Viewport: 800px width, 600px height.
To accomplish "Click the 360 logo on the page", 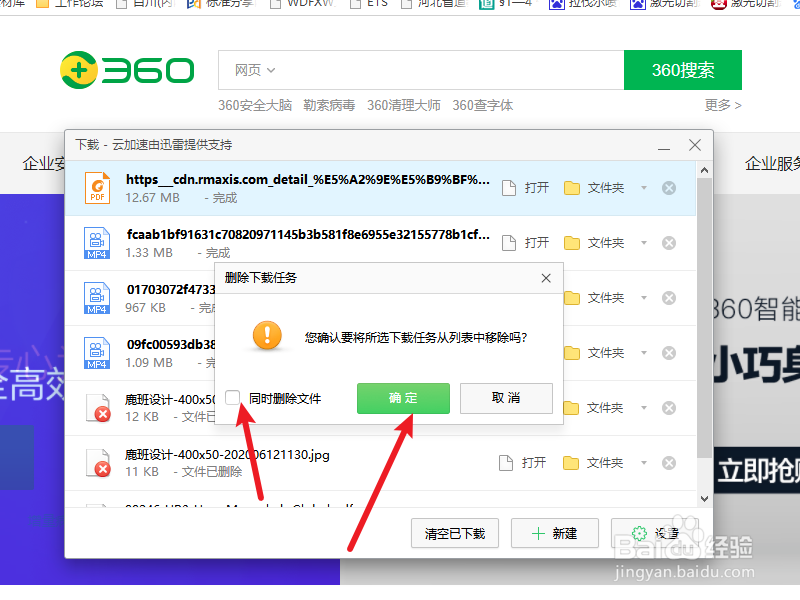I will [127, 71].
